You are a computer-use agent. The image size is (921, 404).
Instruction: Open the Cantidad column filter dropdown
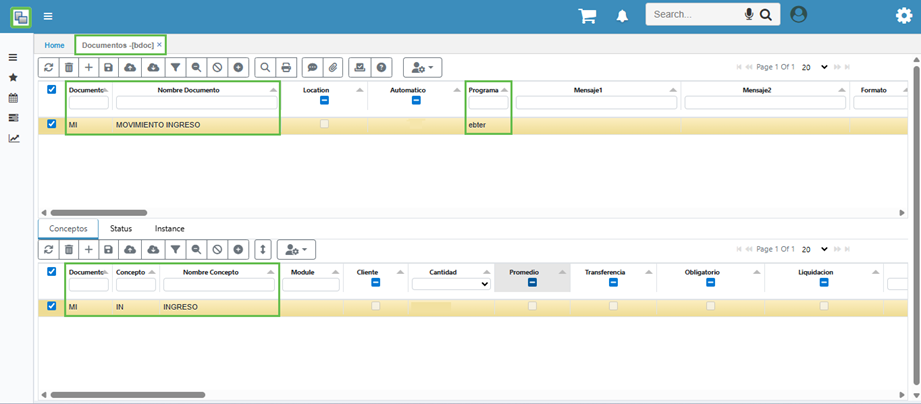point(451,284)
